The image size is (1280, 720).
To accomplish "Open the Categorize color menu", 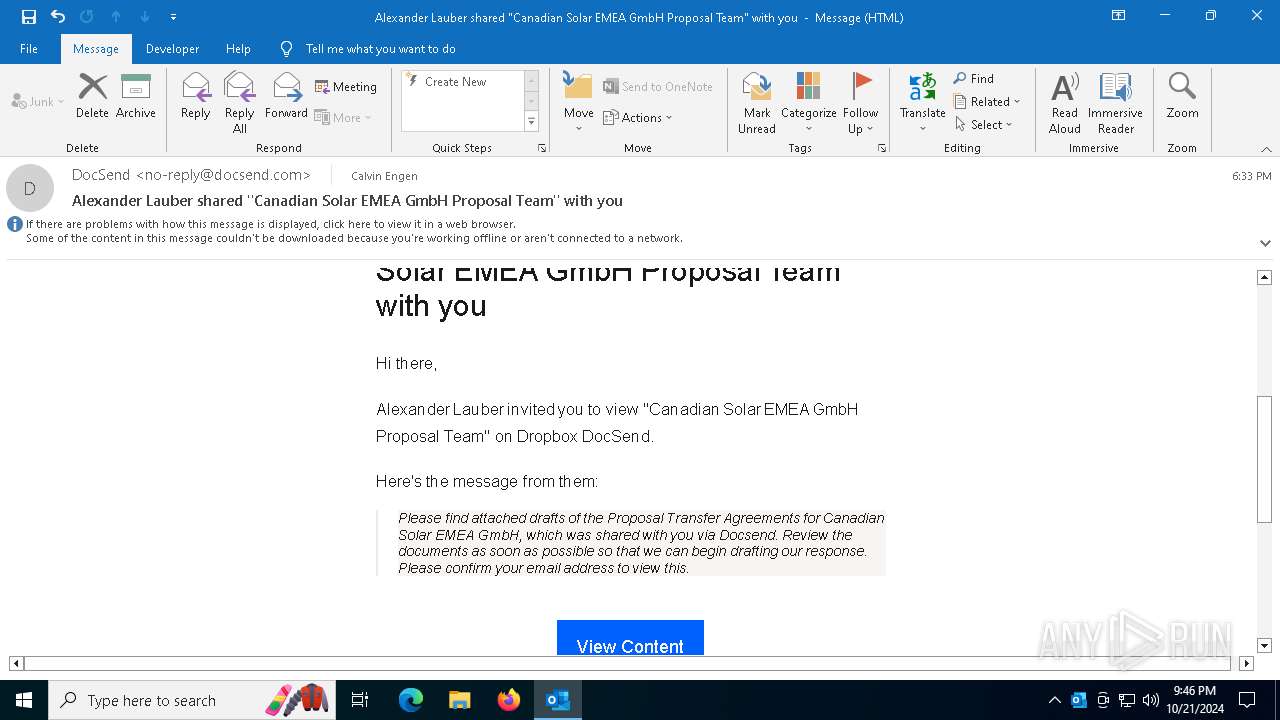I will coord(808,103).
